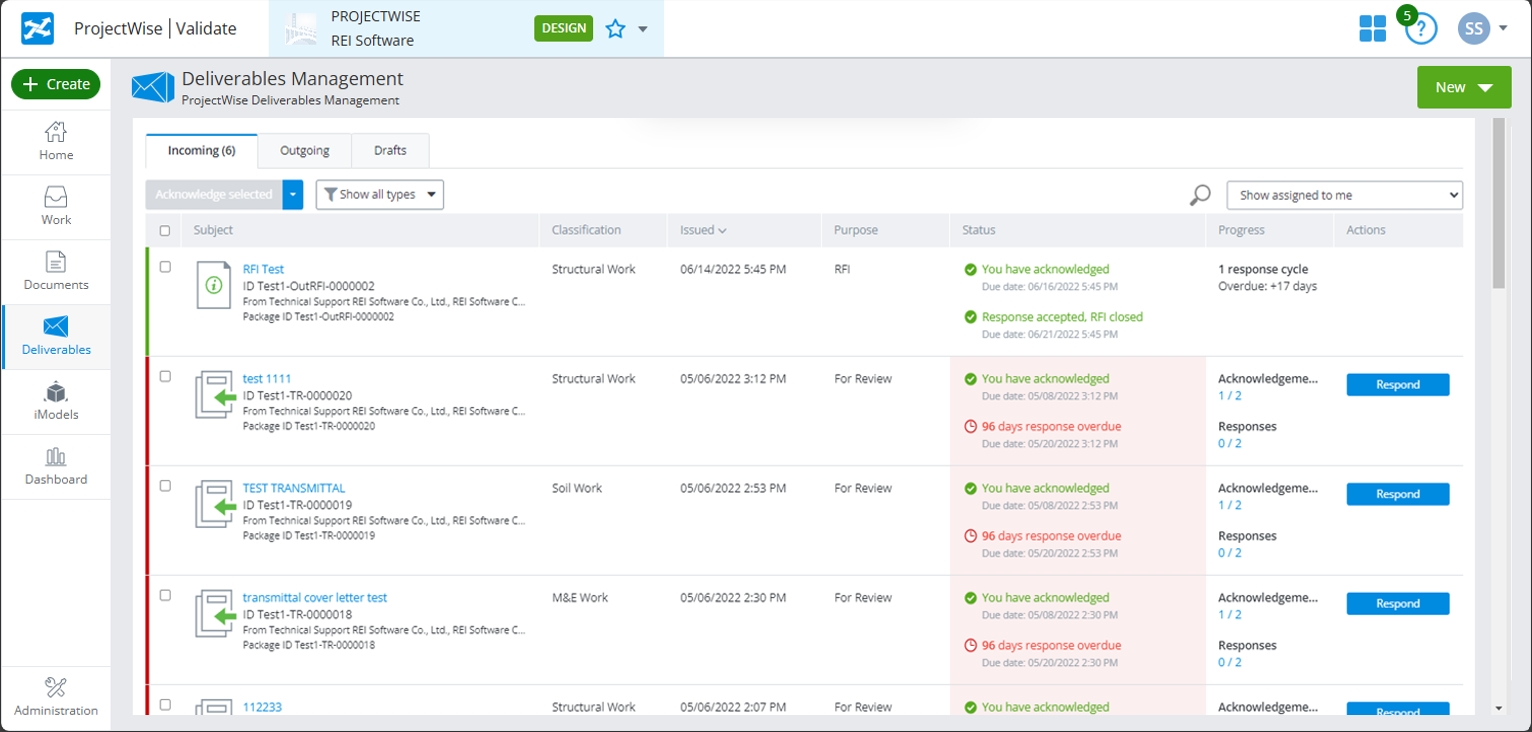Image resolution: width=1532 pixels, height=732 pixels.
Task: Click the green DESIGN badge
Action: click(564, 28)
